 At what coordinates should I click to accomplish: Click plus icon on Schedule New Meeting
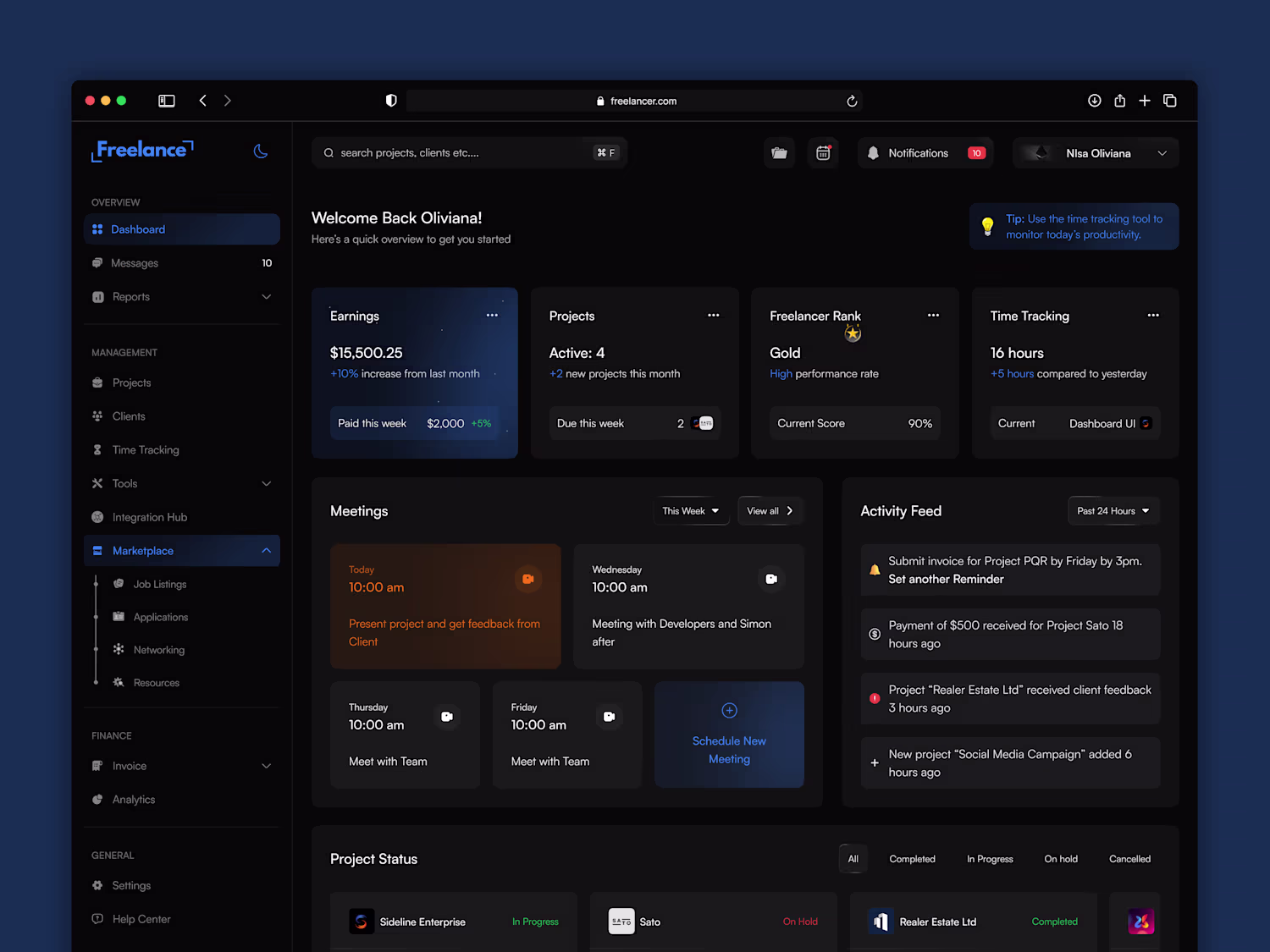click(x=729, y=710)
